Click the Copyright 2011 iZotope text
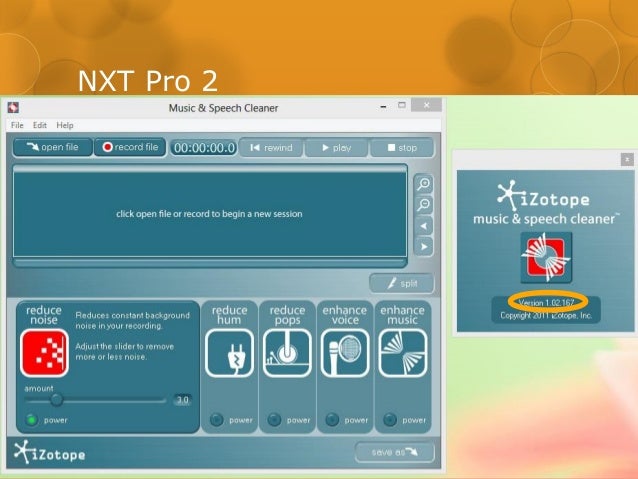Screen dimensions: 638x479 point(546,315)
